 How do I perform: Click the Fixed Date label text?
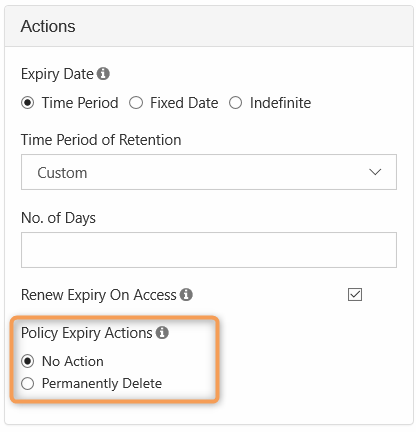click(x=184, y=103)
